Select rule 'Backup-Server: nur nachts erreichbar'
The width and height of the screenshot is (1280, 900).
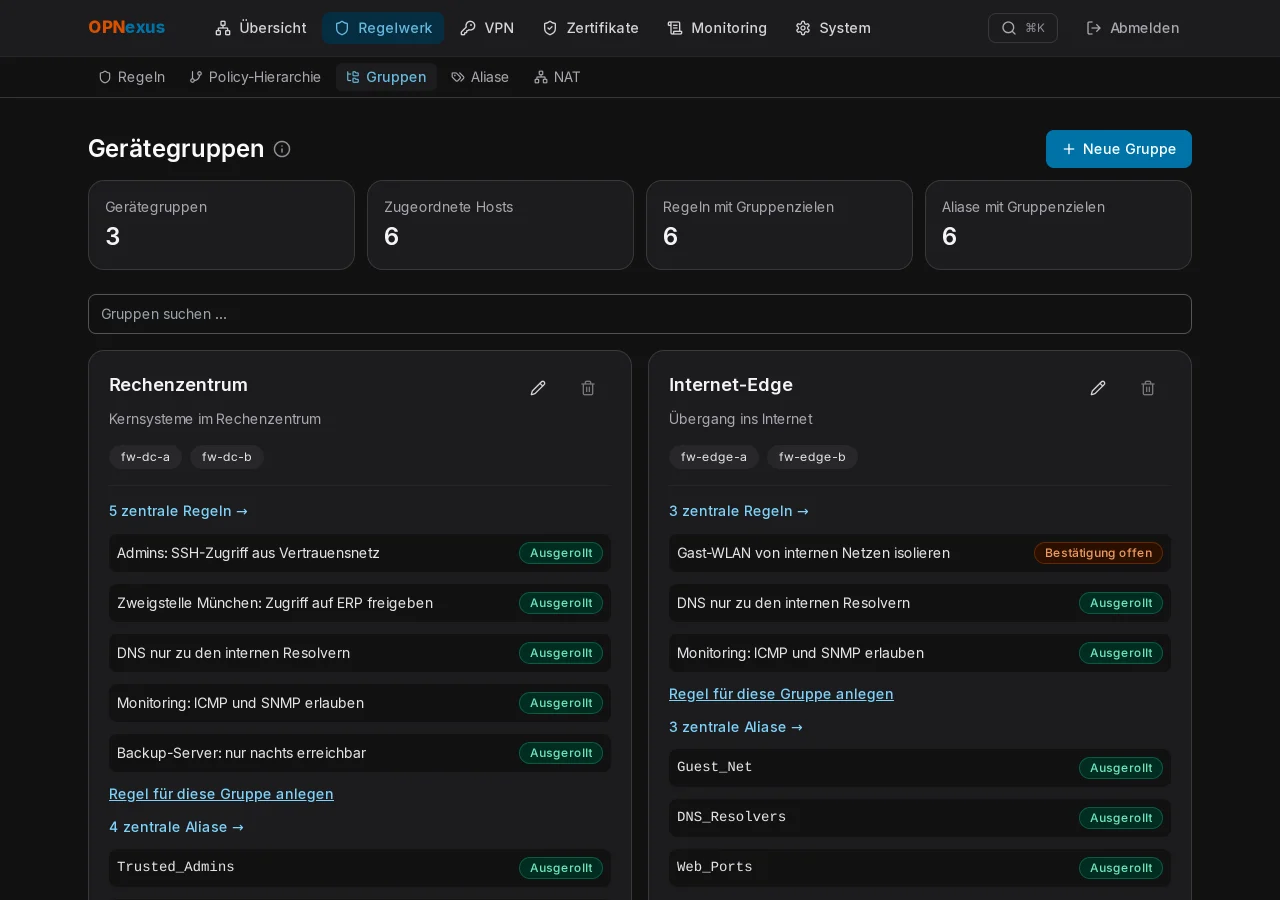pos(360,753)
